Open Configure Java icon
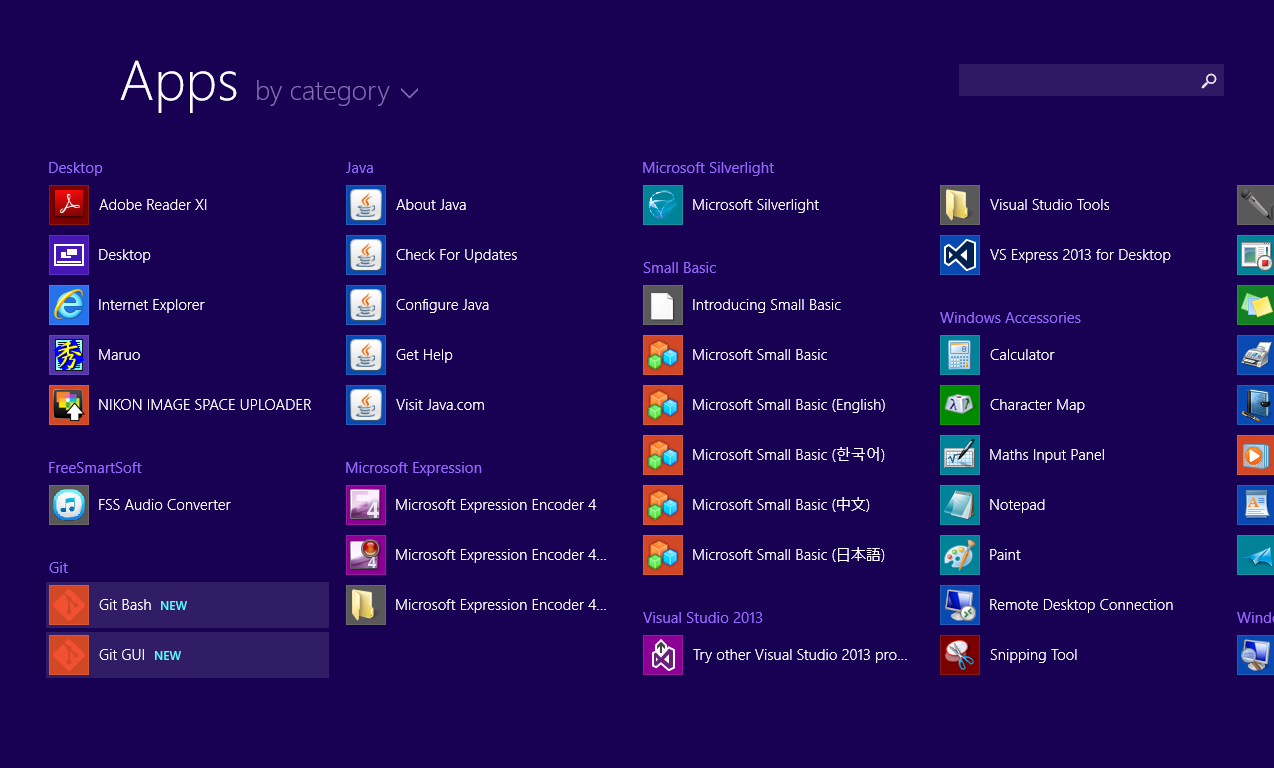Image resolution: width=1274 pixels, height=768 pixels. point(366,305)
